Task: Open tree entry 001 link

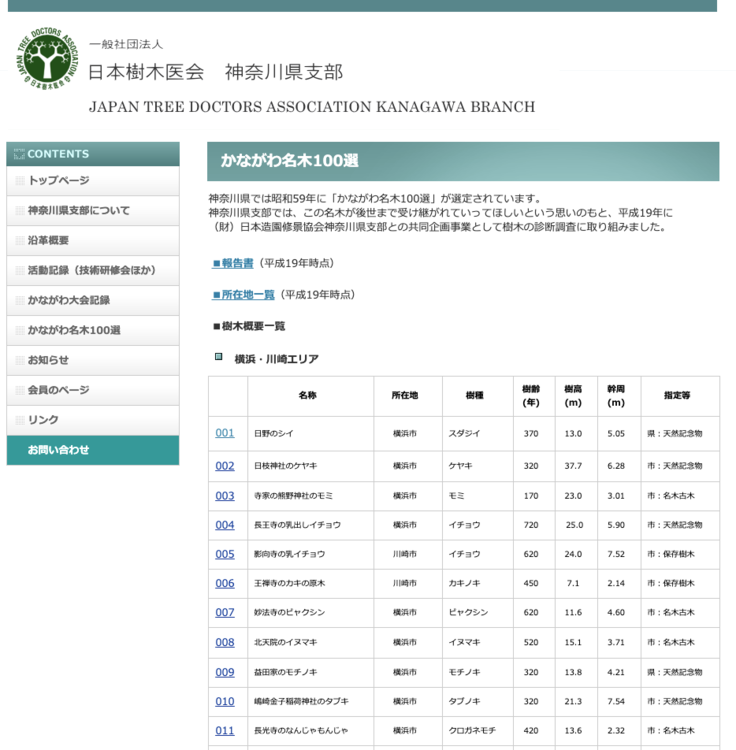Action: pyautogui.click(x=225, y=433)
